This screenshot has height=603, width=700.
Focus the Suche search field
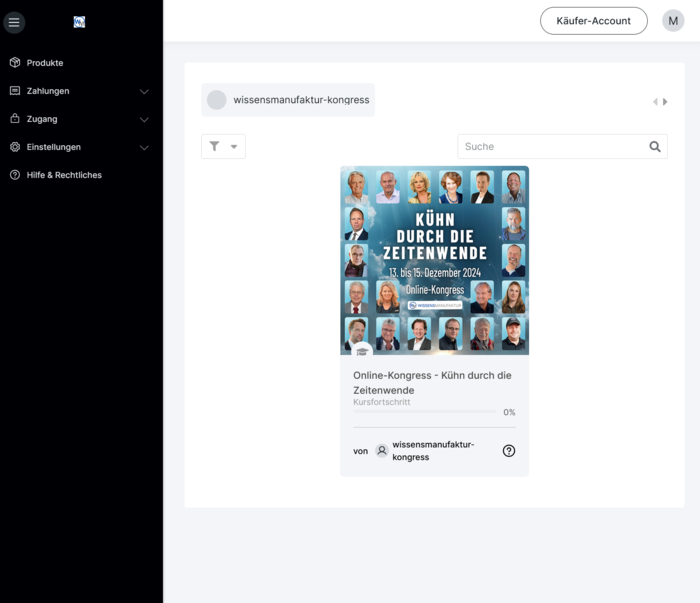click(x=562, y=146)
